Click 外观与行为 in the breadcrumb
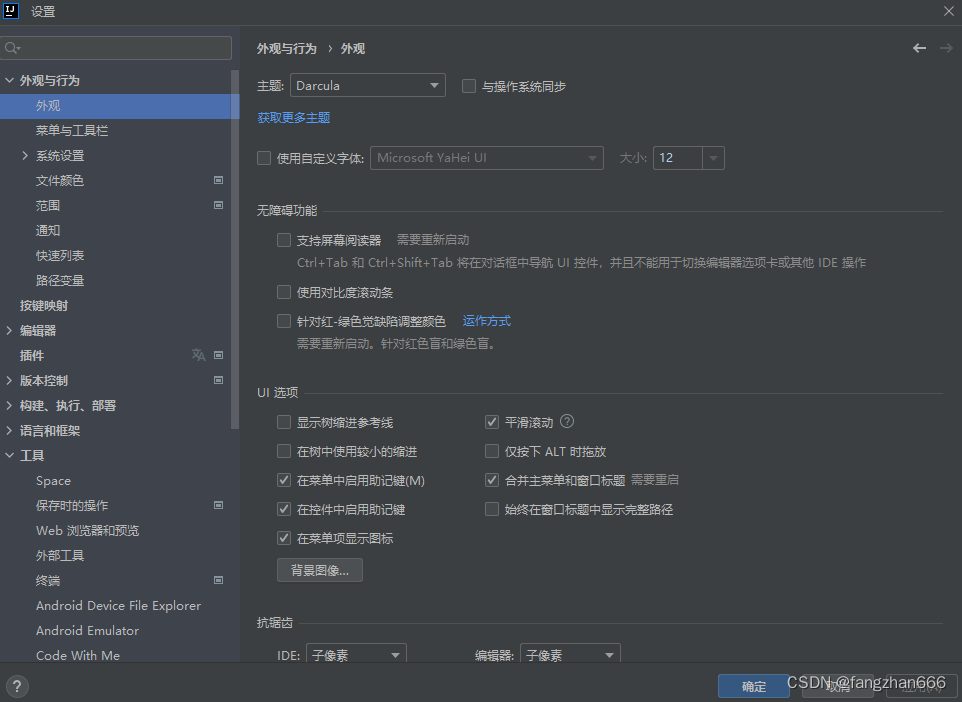 pyautogui.click(x=287, y=48)
